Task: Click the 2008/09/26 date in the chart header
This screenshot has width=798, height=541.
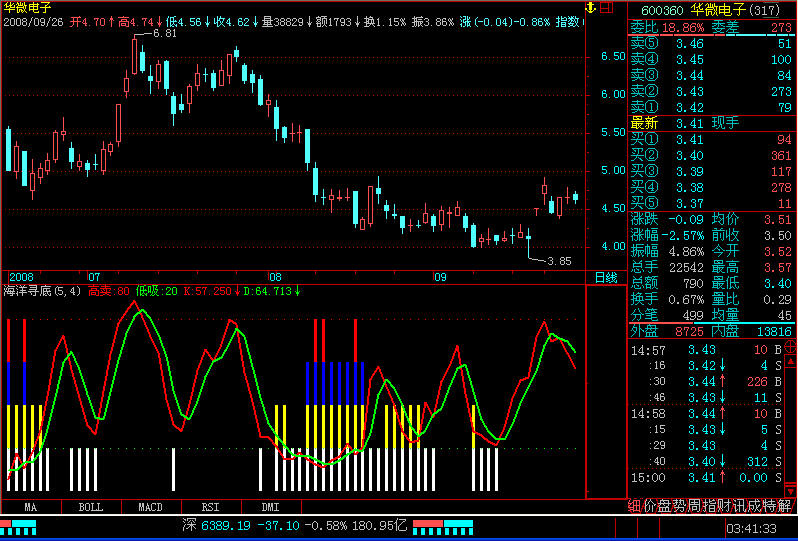Action: click(34, 22)
